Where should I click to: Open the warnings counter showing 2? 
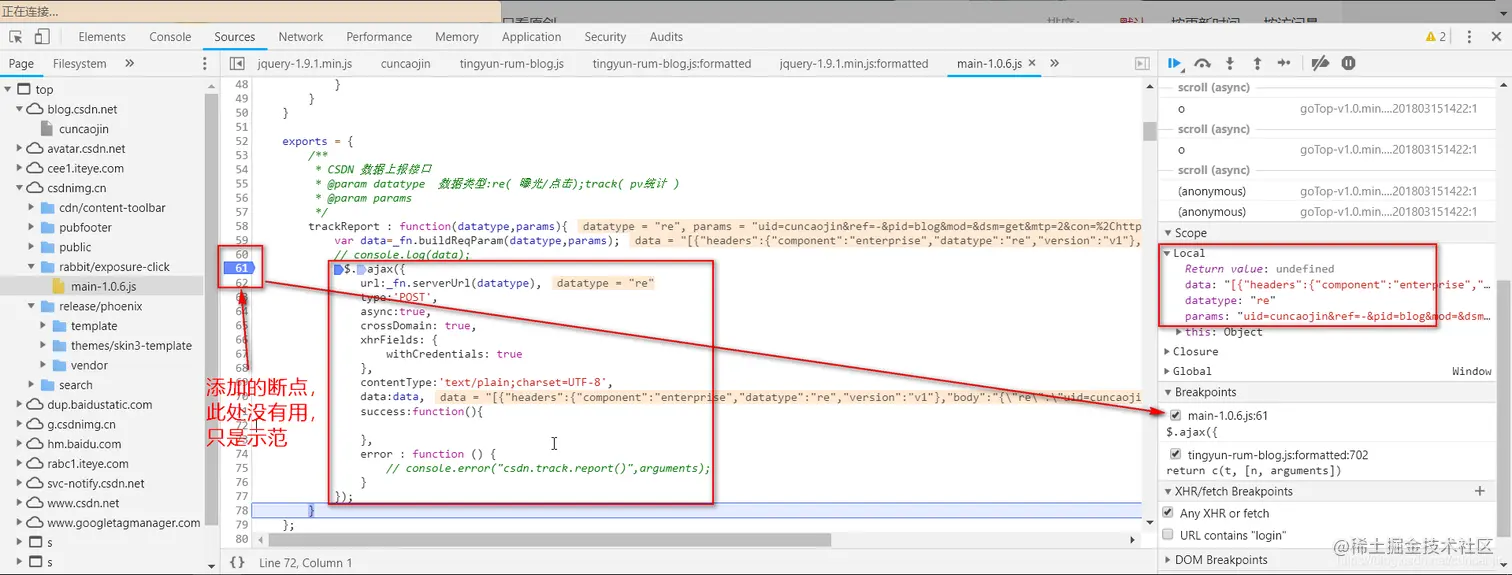click(x=1436, y=37)
